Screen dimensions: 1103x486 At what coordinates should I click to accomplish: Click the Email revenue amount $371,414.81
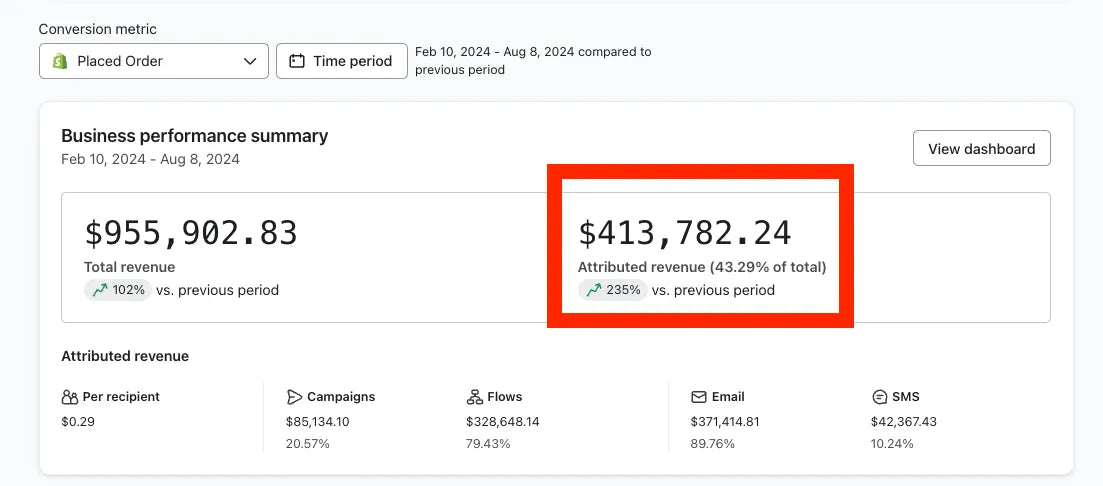coord(725,422)
